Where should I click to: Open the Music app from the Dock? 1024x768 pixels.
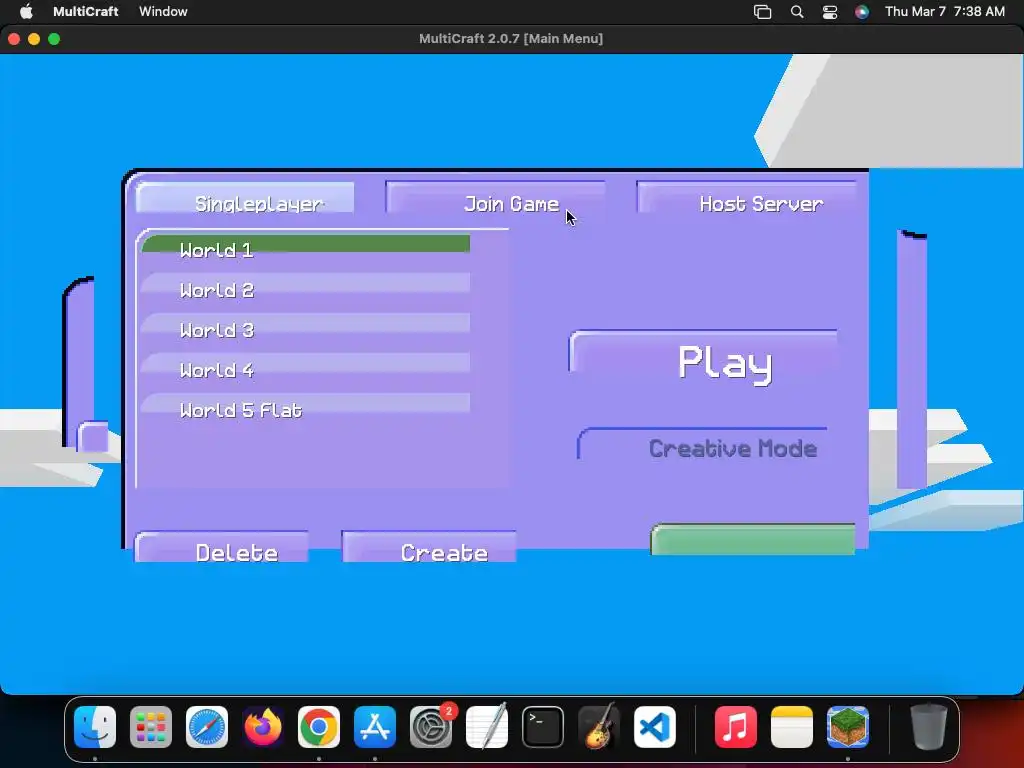click(x=735, y=727)
